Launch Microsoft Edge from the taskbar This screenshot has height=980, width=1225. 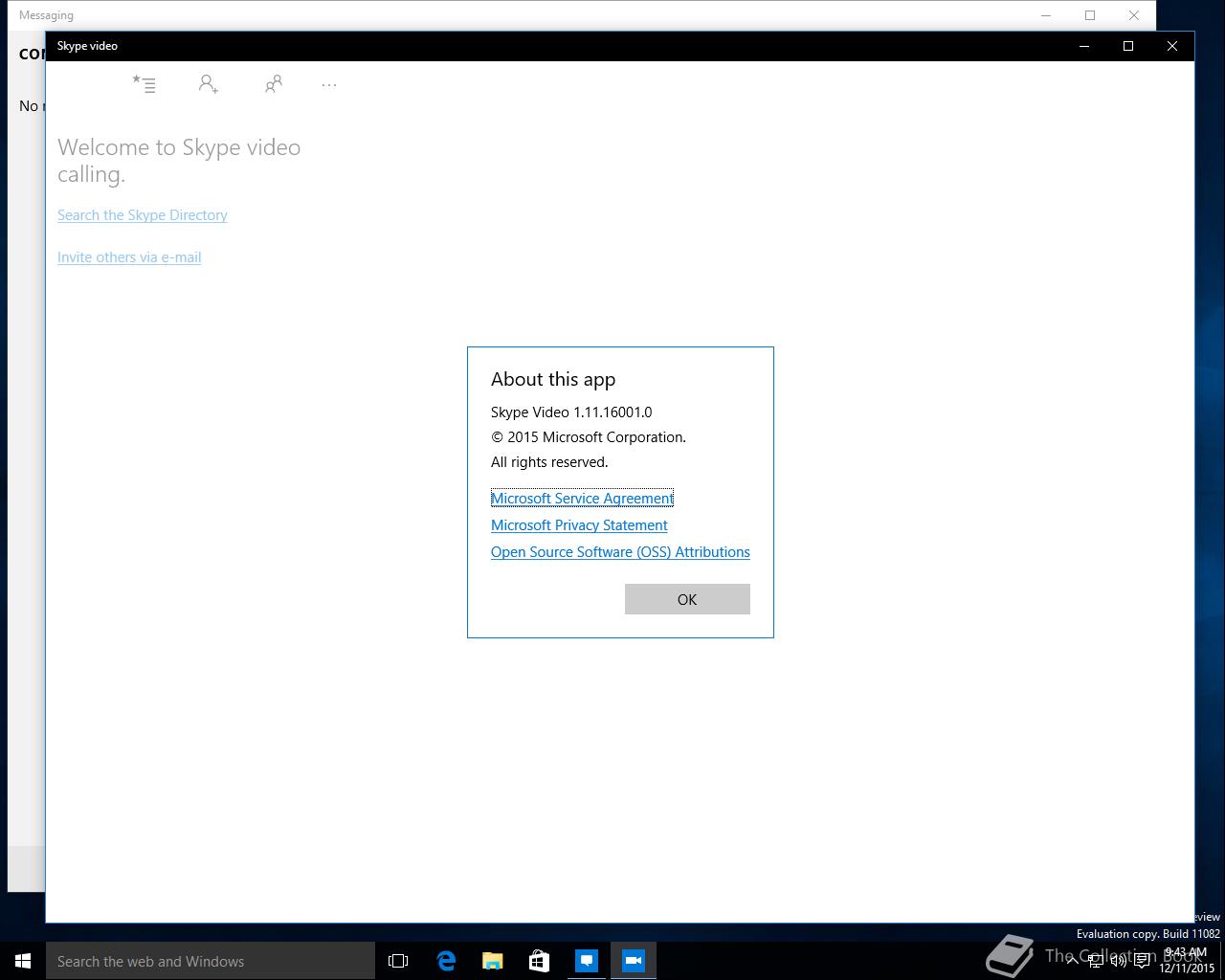pyautogui.click(x=446, y=961)
